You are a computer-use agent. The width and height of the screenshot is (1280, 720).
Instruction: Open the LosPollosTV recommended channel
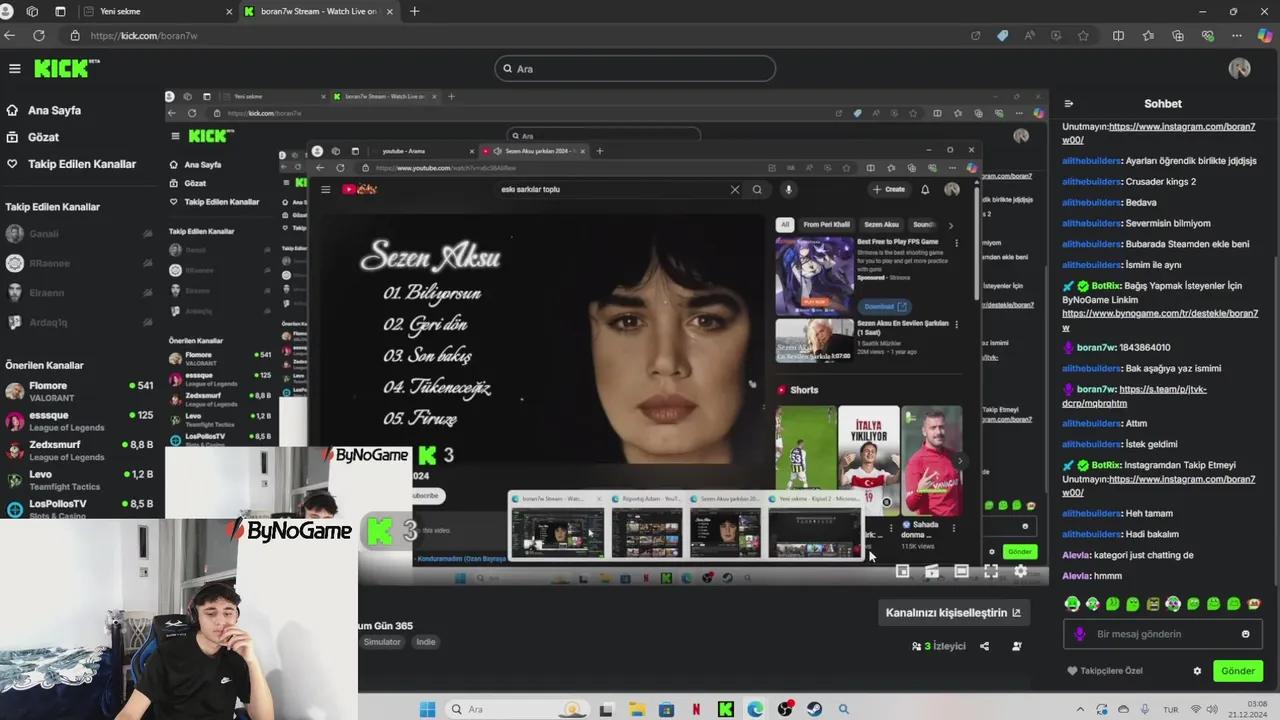(80, 509)
